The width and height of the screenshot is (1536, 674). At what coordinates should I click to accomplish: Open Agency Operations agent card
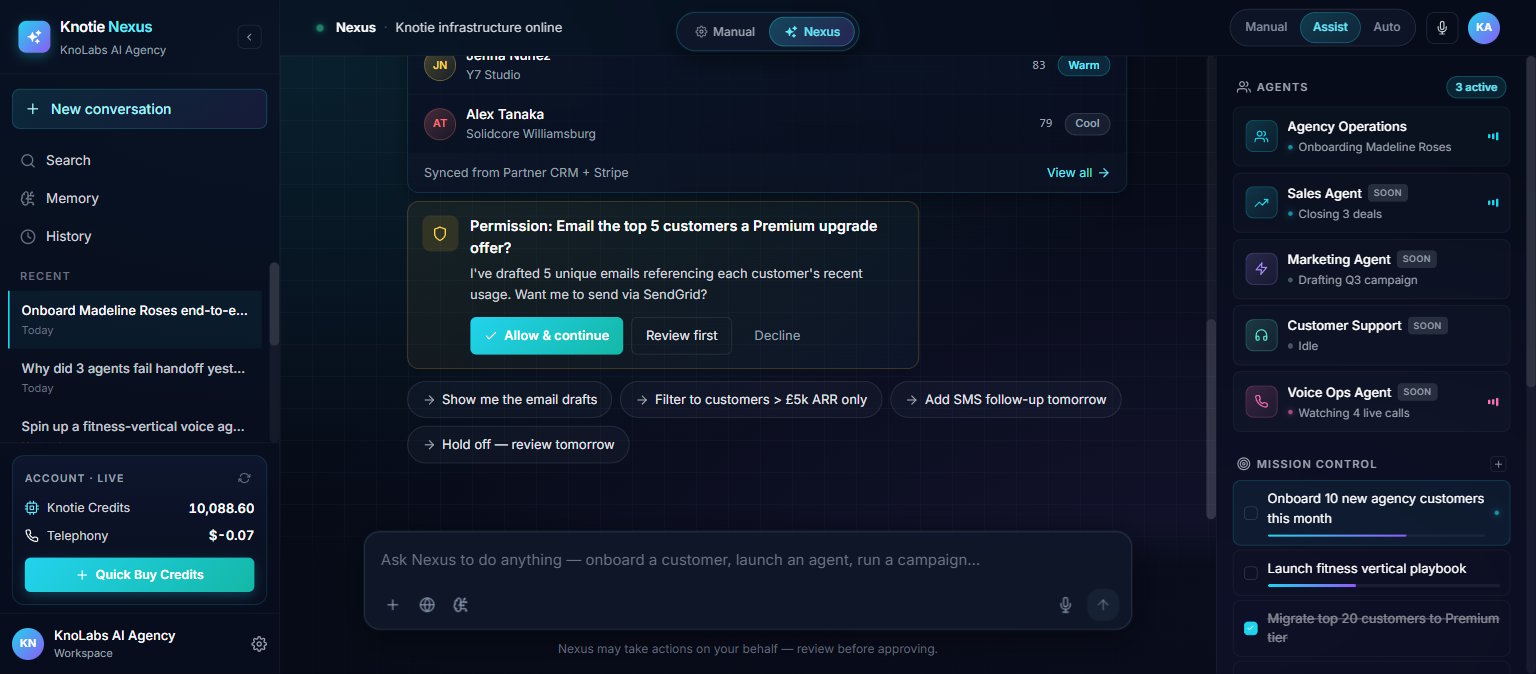[x=1371, y=136]
